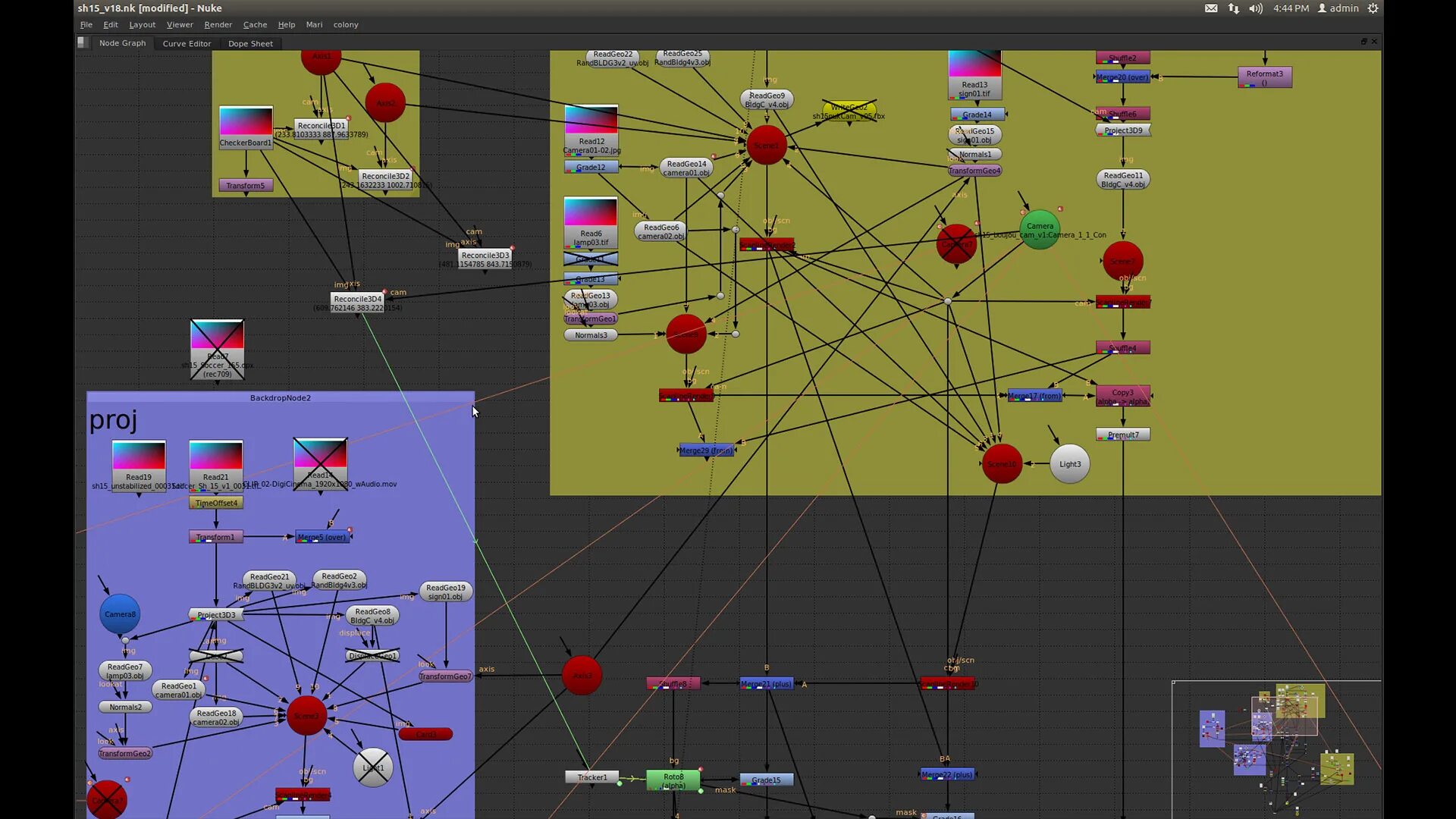Select the Reformat3 node
This screenshot has height=819, width=1456.
point(1264,77)
